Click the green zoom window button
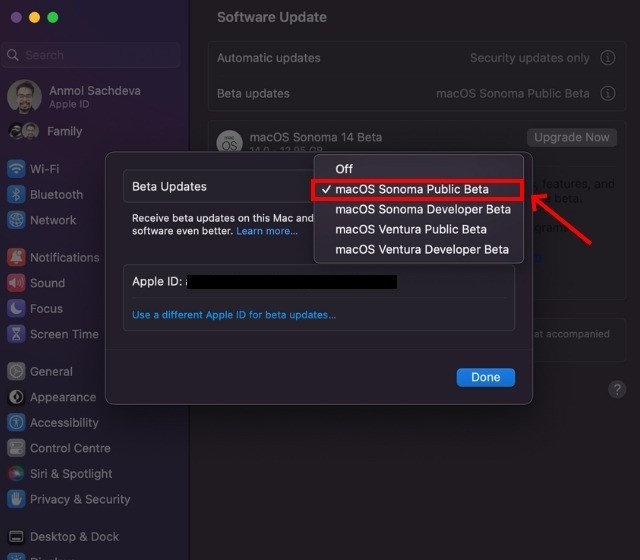Screen dimensions: 640x560 53,17
